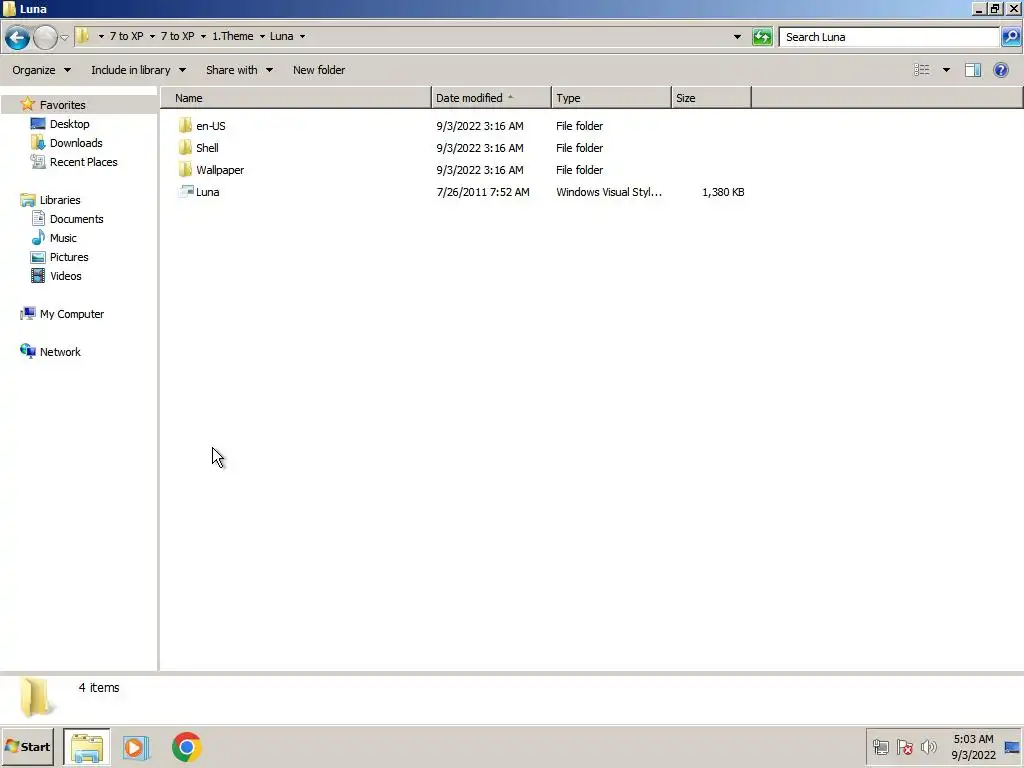The height and width of the screenshot is (768, 1024).
Task: Open the address bar previous locations dropdown
Action: 737,37
